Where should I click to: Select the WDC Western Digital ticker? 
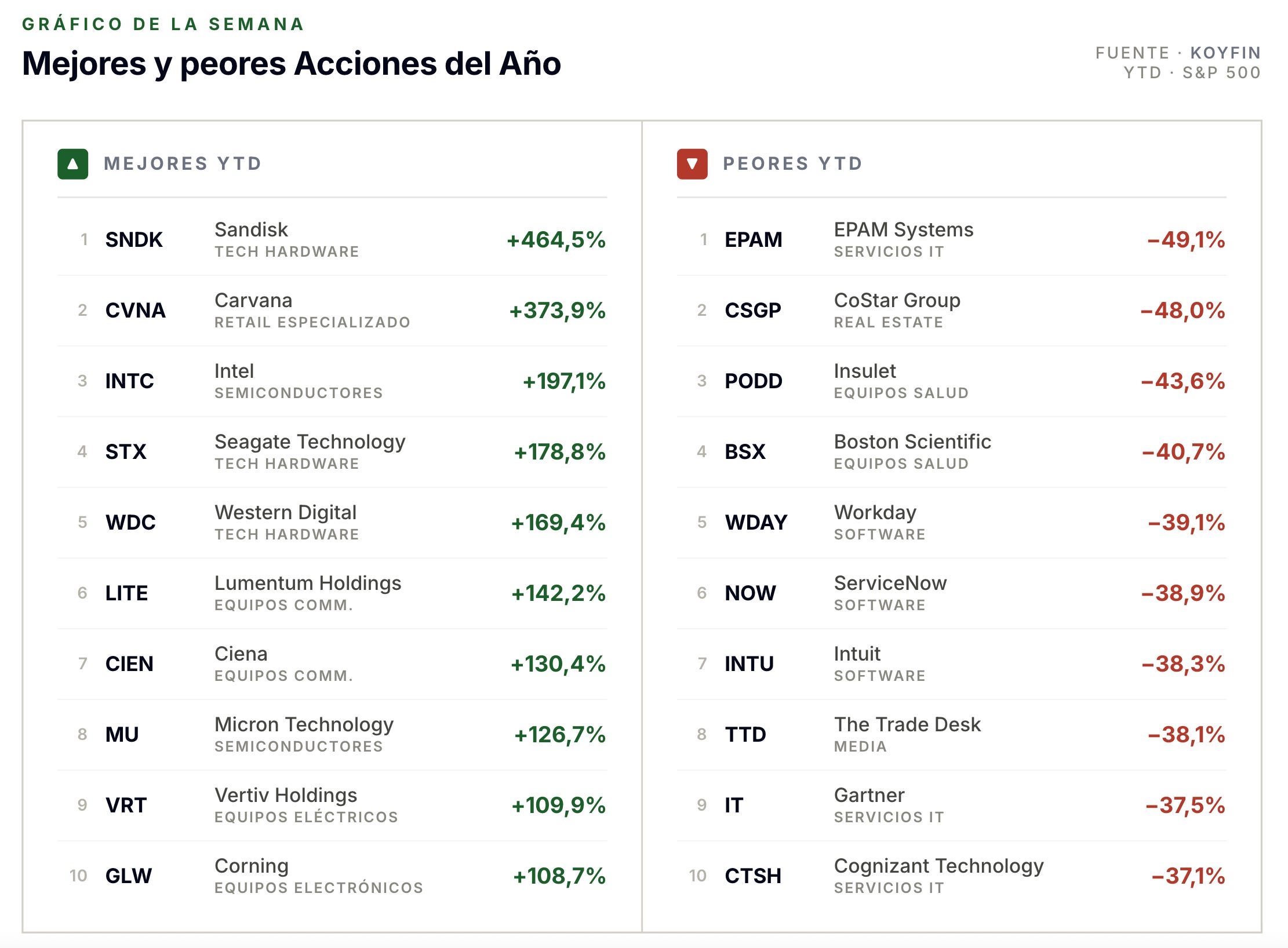(x=130, y=523)
